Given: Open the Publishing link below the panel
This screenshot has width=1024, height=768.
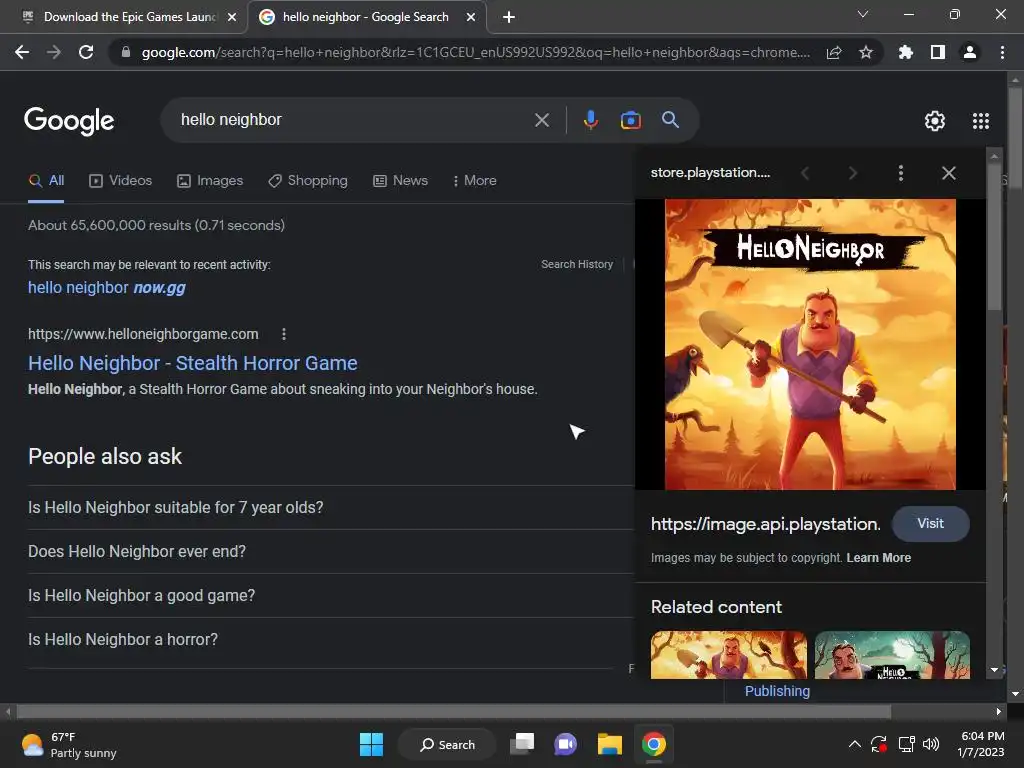Looking at the screenshot, I should pos(777,692).
